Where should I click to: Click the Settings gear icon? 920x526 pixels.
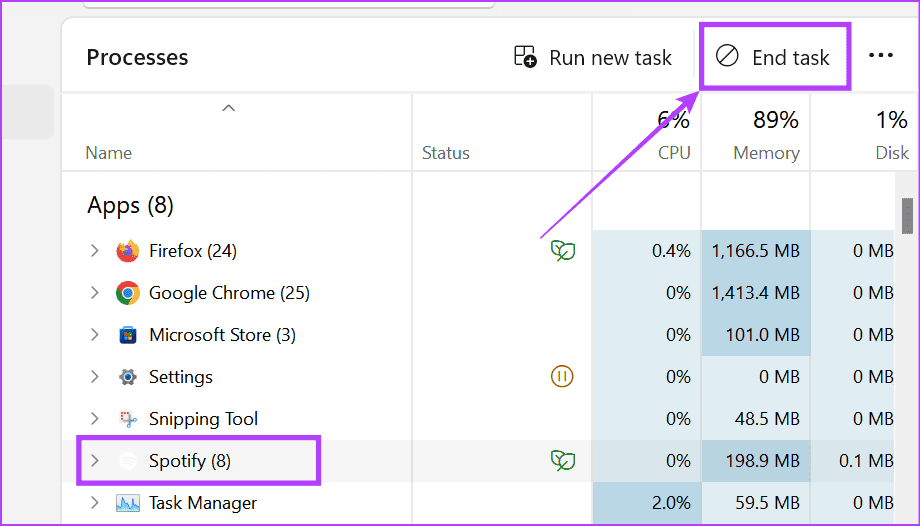coord(127,377)
